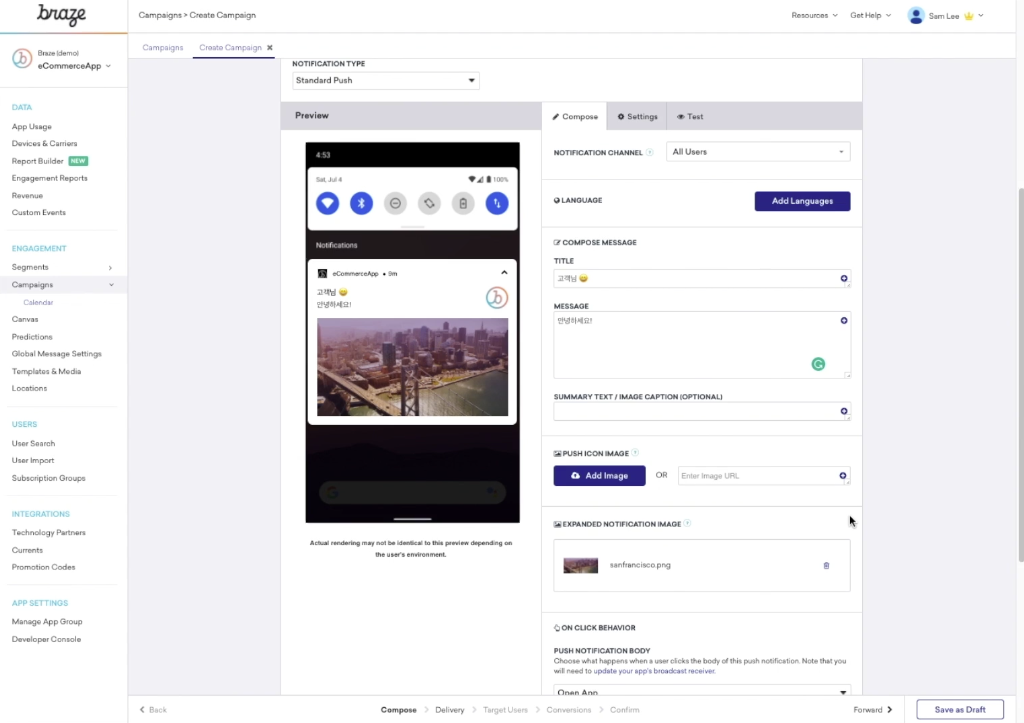Expand the Get Help menu
The image size is (1024, 723).
pos(870,15)
